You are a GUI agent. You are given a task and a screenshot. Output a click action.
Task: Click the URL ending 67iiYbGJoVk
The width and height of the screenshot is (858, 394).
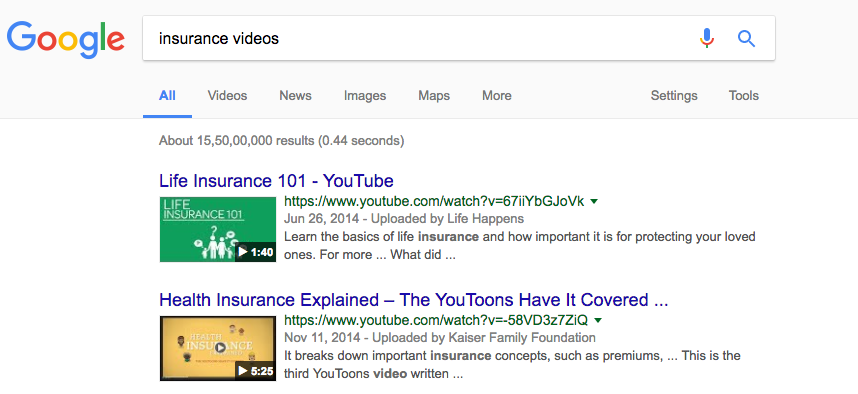click(x=434, y=201)
